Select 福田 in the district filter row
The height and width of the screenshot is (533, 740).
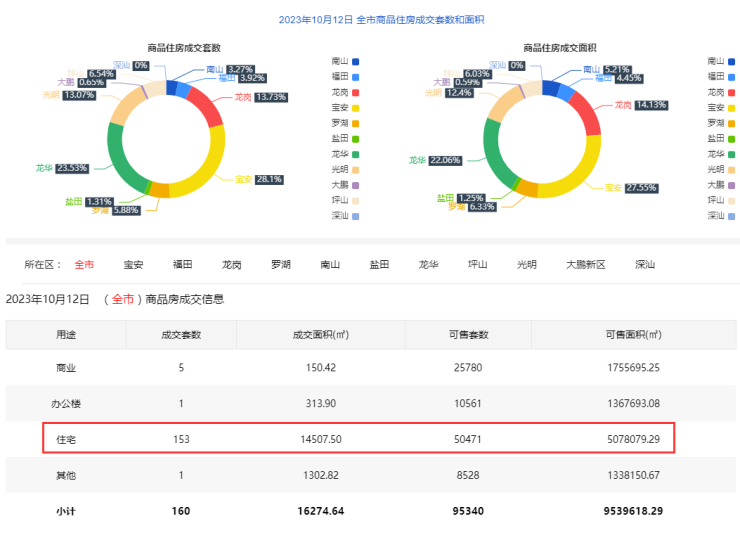click(182, 265)
